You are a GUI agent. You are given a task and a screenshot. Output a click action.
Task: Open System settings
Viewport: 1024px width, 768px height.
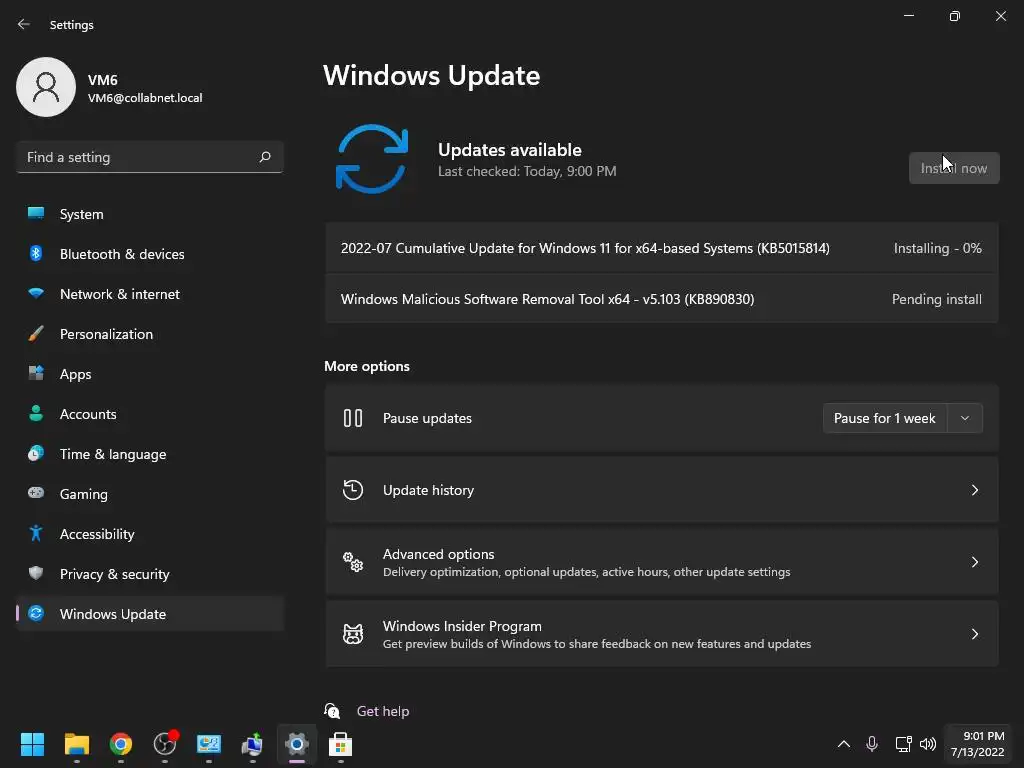[150, 214]
